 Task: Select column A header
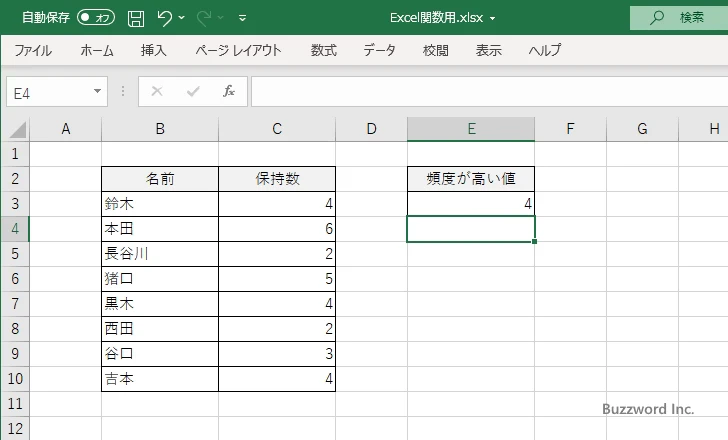point(66,129)
